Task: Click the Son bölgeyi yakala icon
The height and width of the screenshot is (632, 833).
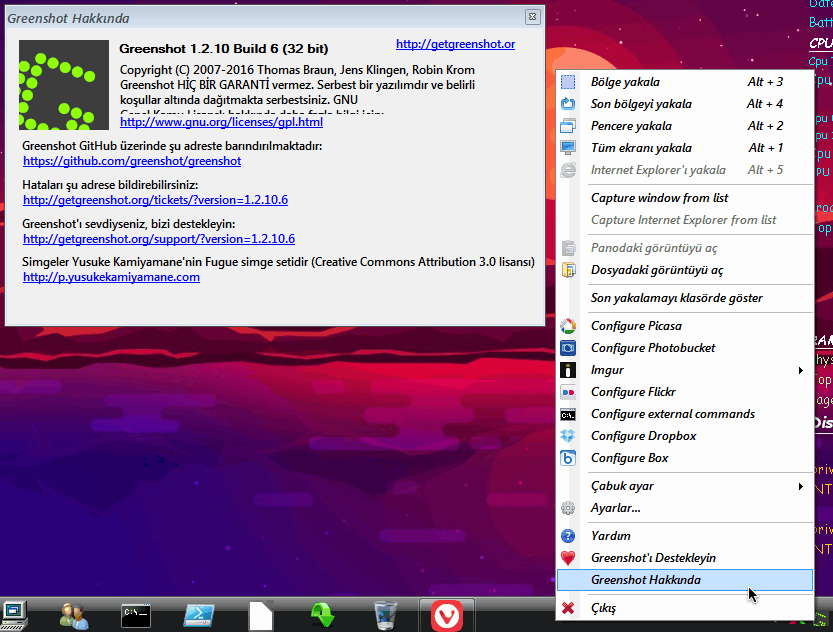Action: 568,104
